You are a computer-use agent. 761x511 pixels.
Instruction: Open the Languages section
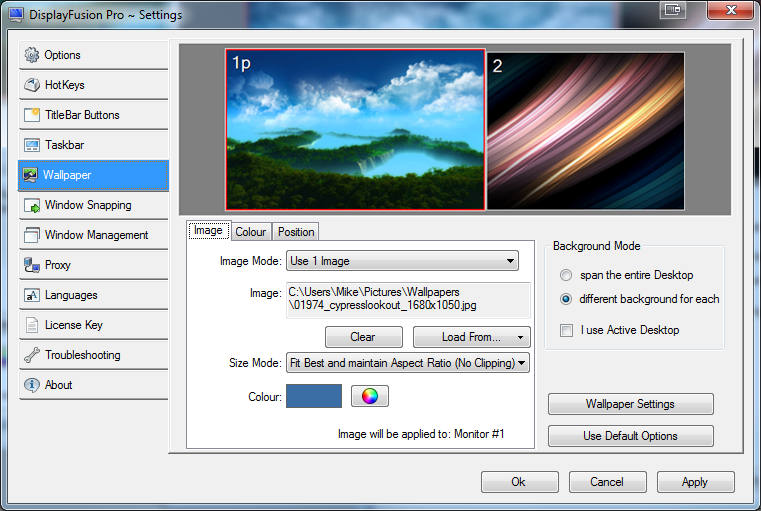94,295
